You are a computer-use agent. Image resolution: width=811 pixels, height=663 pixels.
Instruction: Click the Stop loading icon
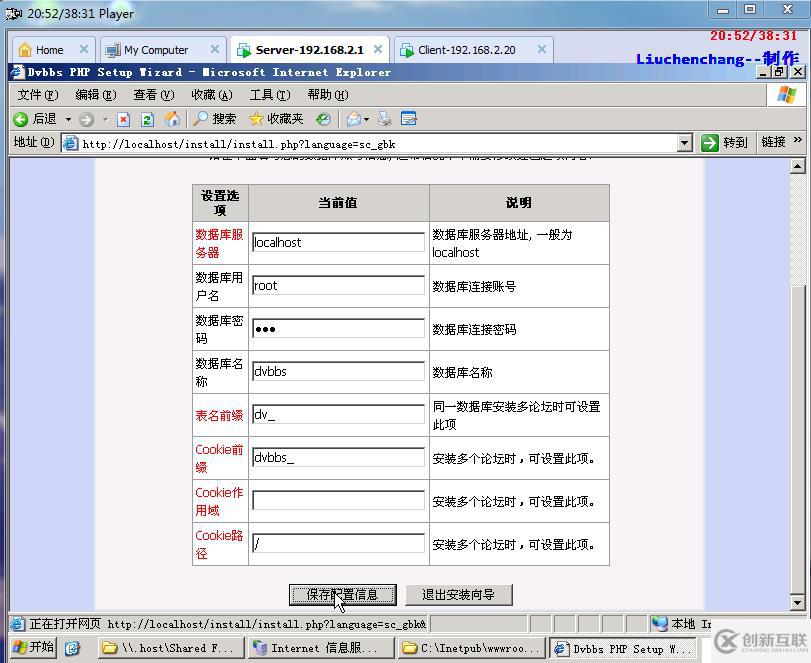coord(123,120)
